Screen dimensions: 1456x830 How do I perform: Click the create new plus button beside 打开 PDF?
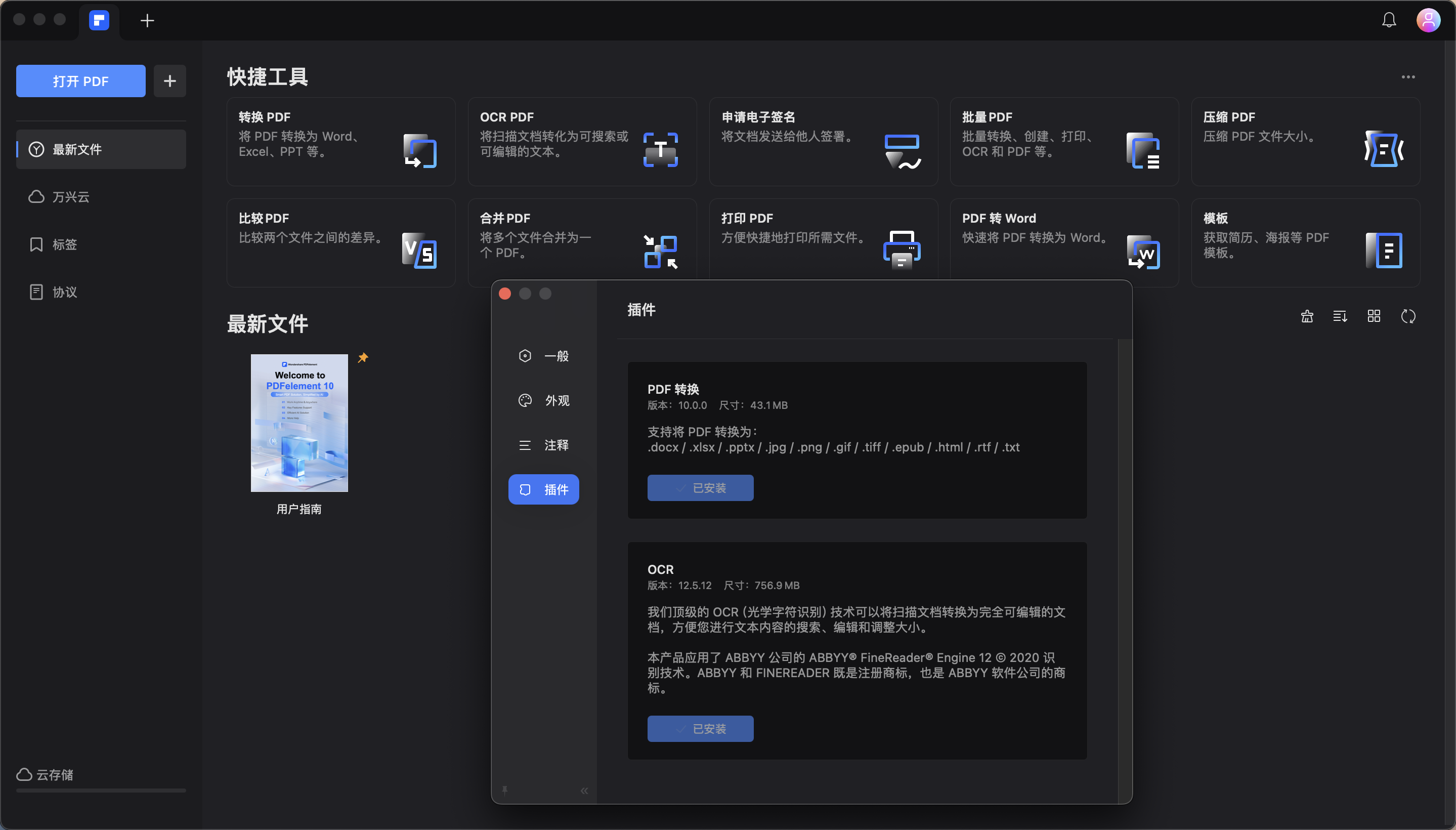coord(170,81)
